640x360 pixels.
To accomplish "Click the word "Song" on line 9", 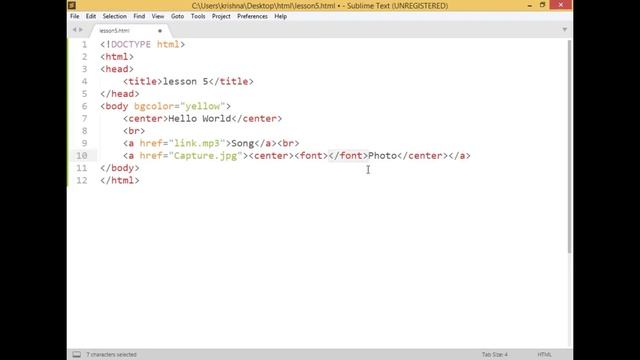I will tap(242, 143).
